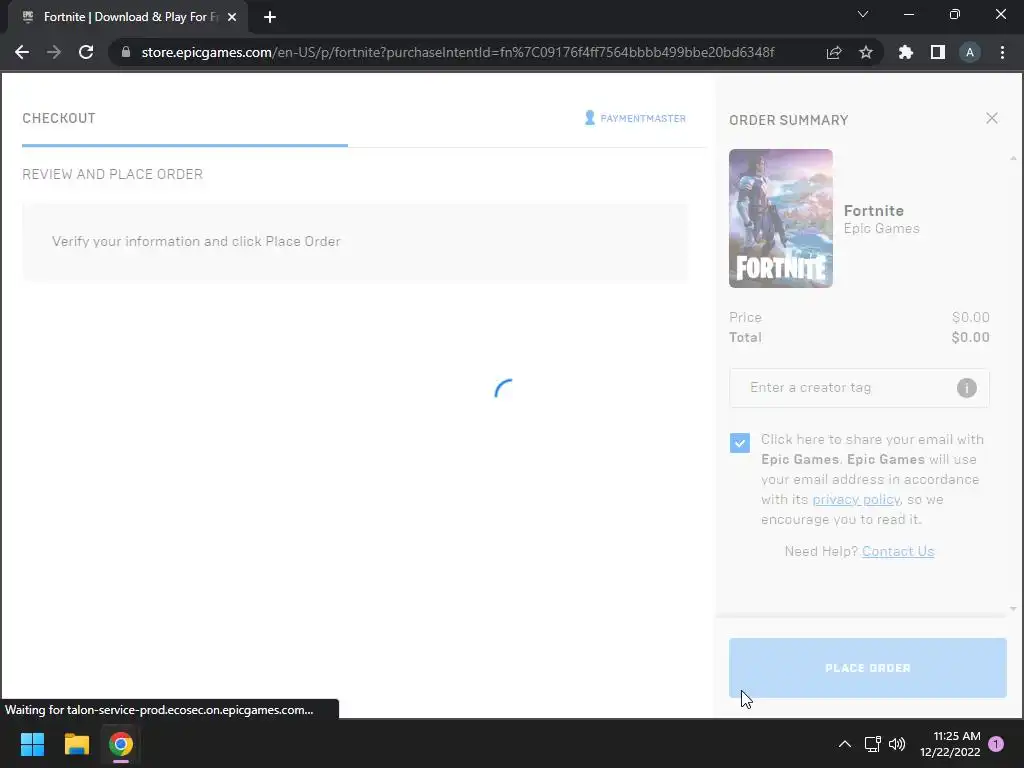Open the Windows Start menu
Viewport: 1024px width, 768px height.
(32, 744)
